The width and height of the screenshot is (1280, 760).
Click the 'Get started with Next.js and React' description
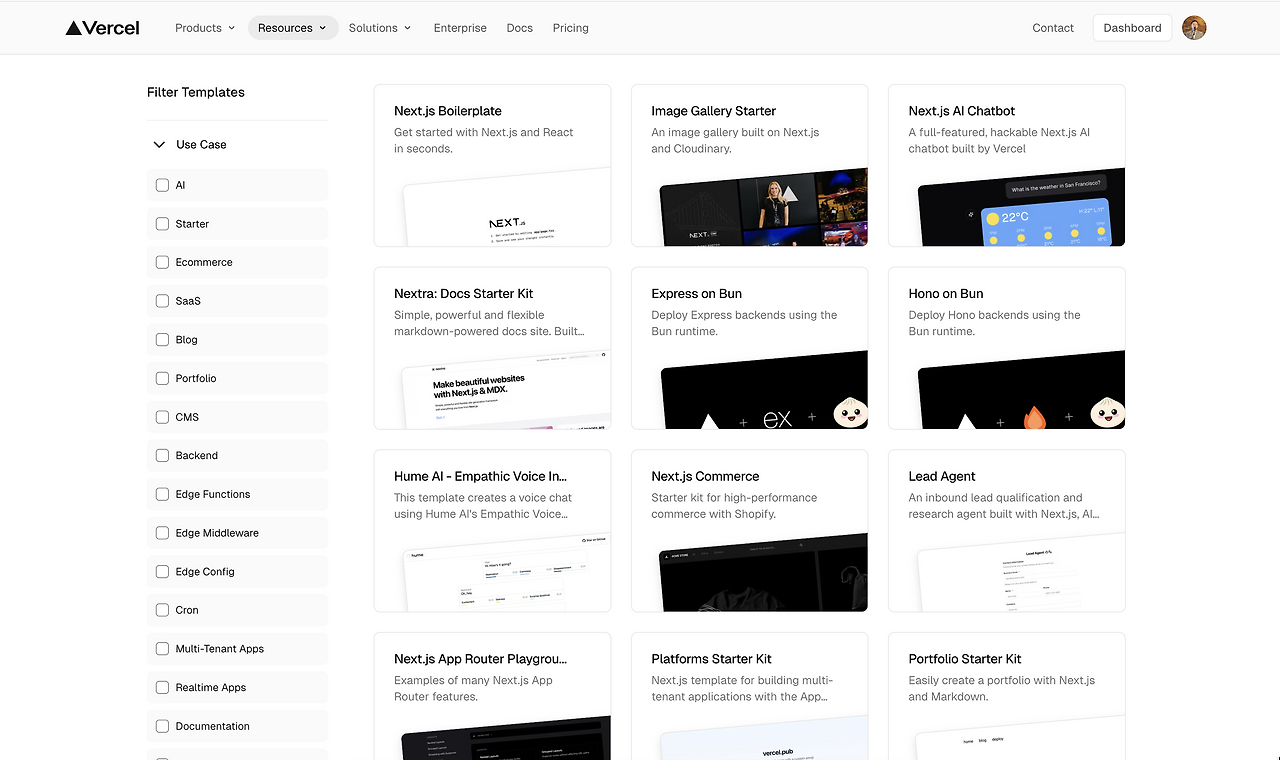coord(484,140)
